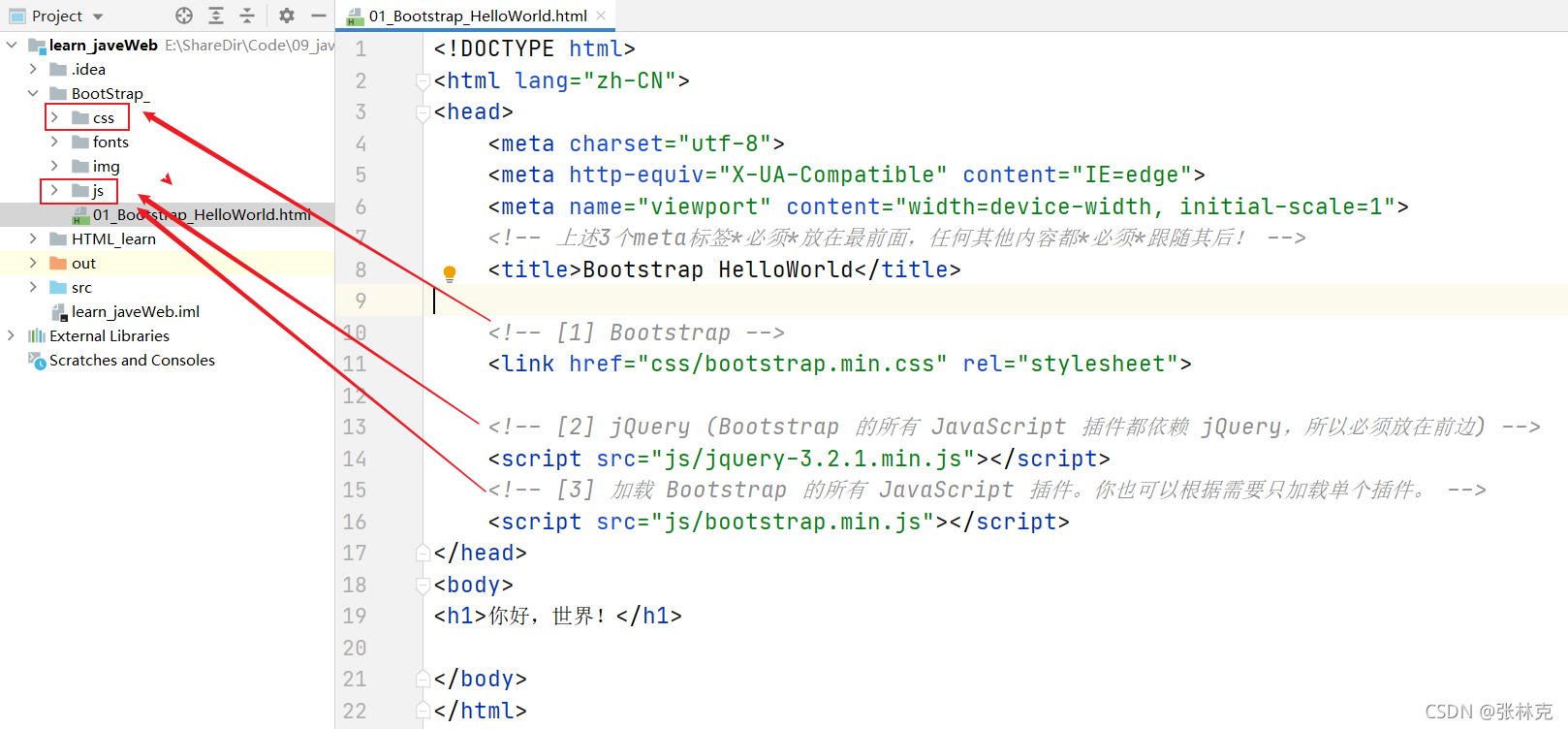Click fold marker at closing head line 17
Screen dimensions: 1568x729
click(423, 553)
